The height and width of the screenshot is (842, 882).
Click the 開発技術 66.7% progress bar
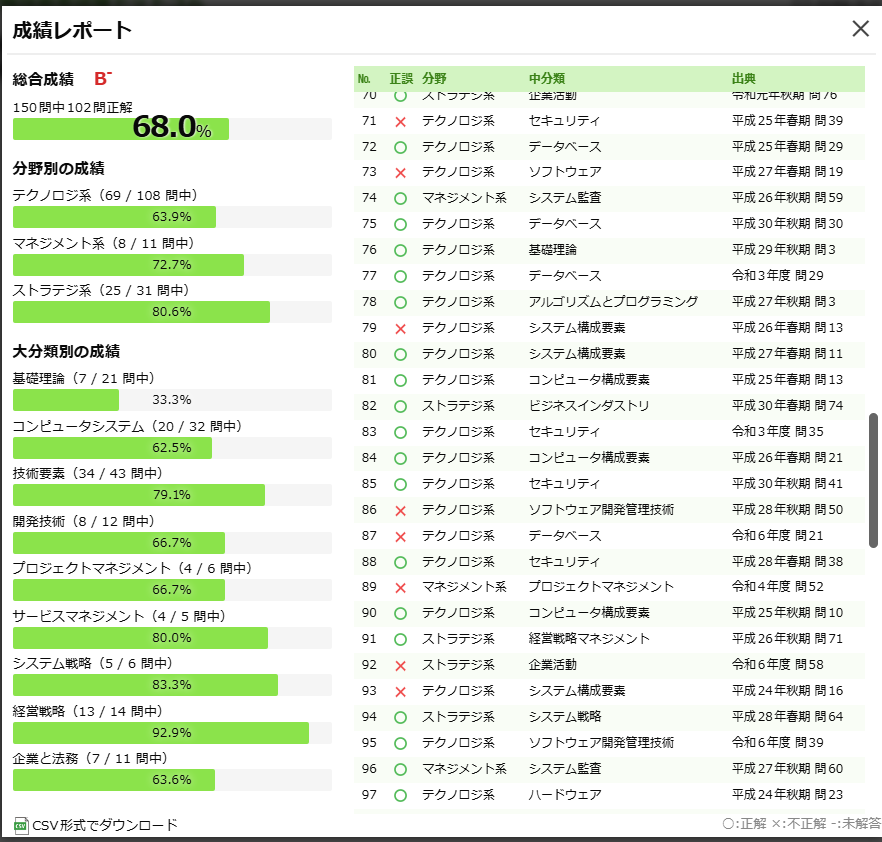click(172, 543)
